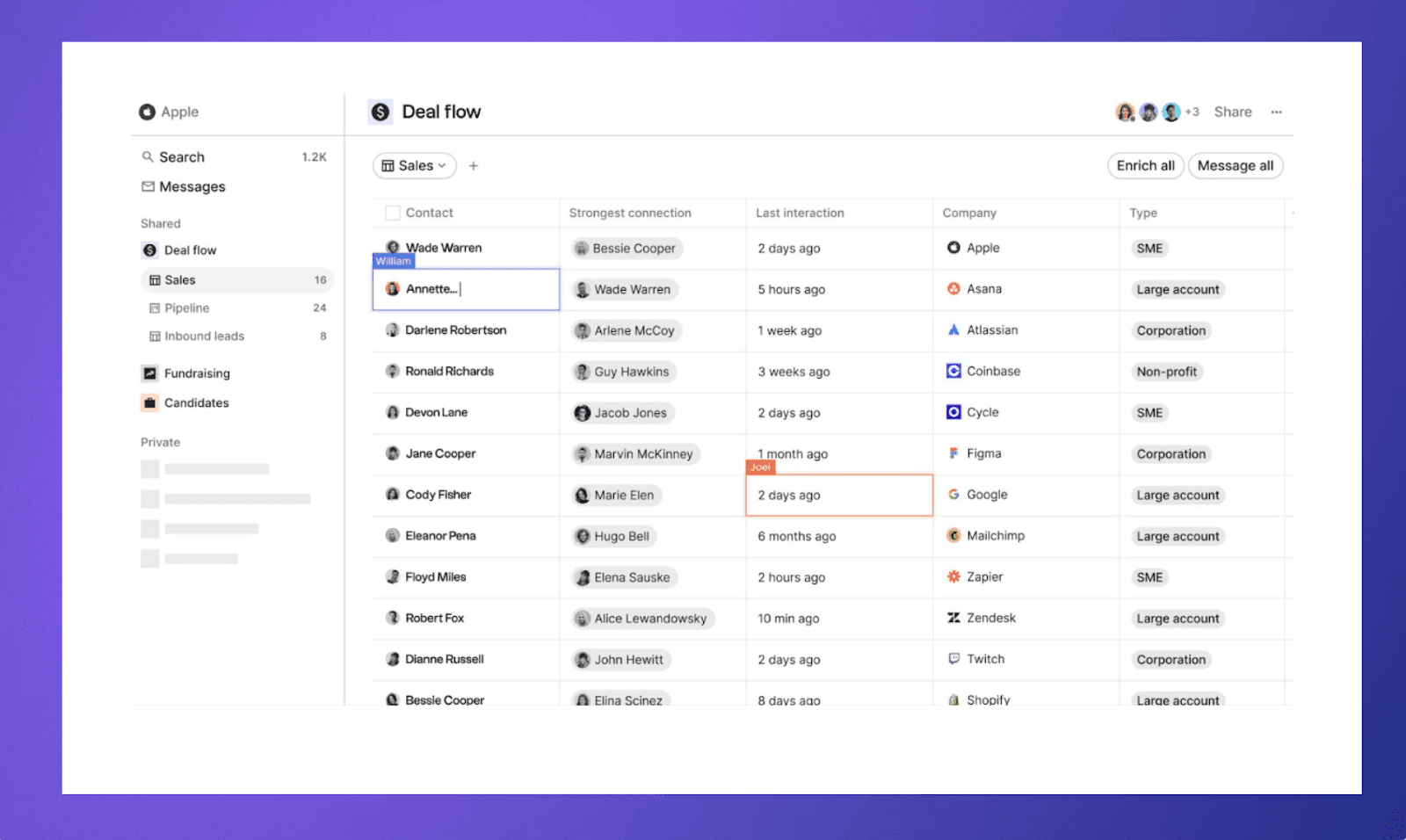Click the Annette name input field being edited
This screenshot has width=1406, height=840.
point(466,289)
